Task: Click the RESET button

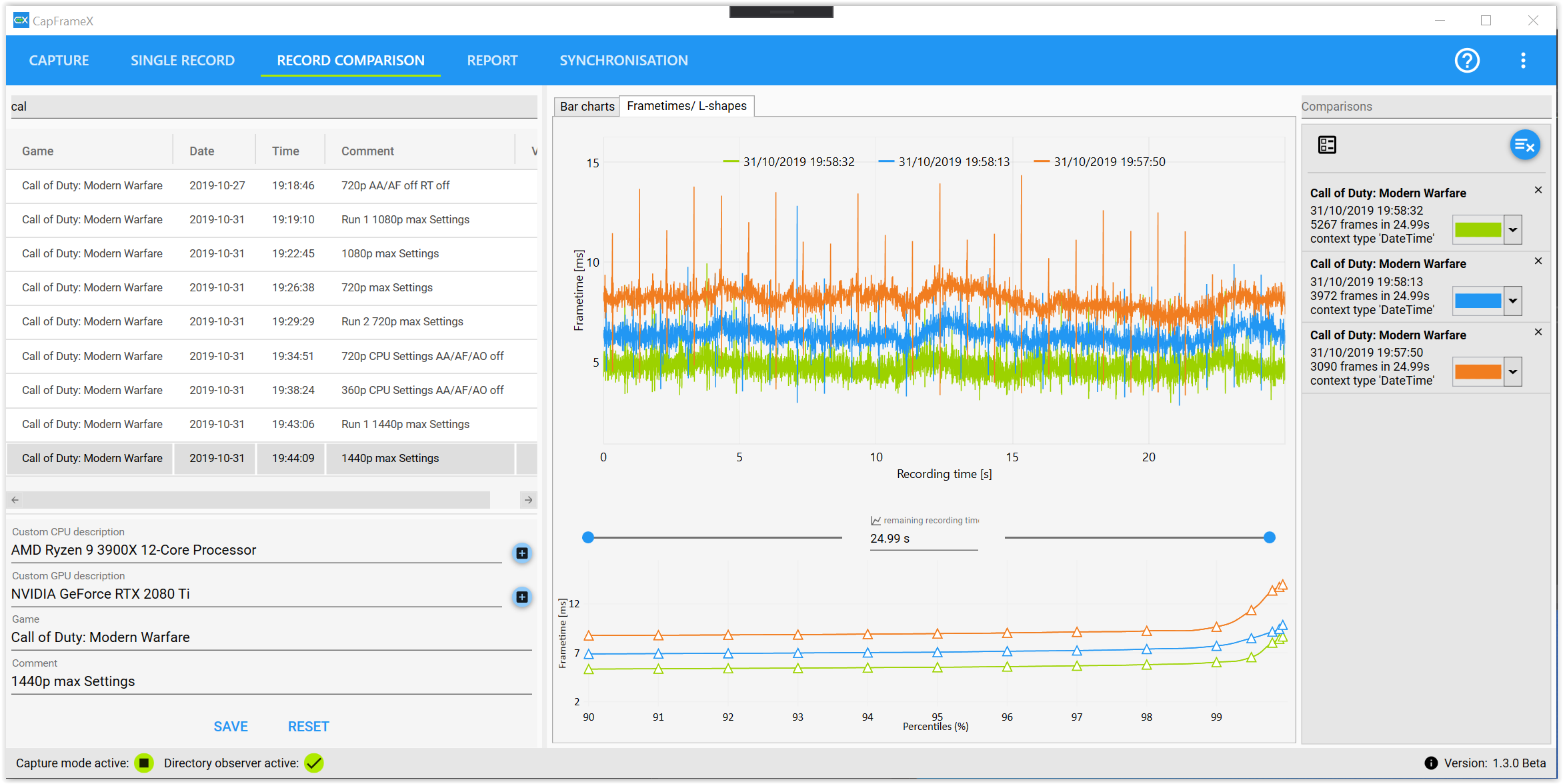Action: click(x=308, y=727)
